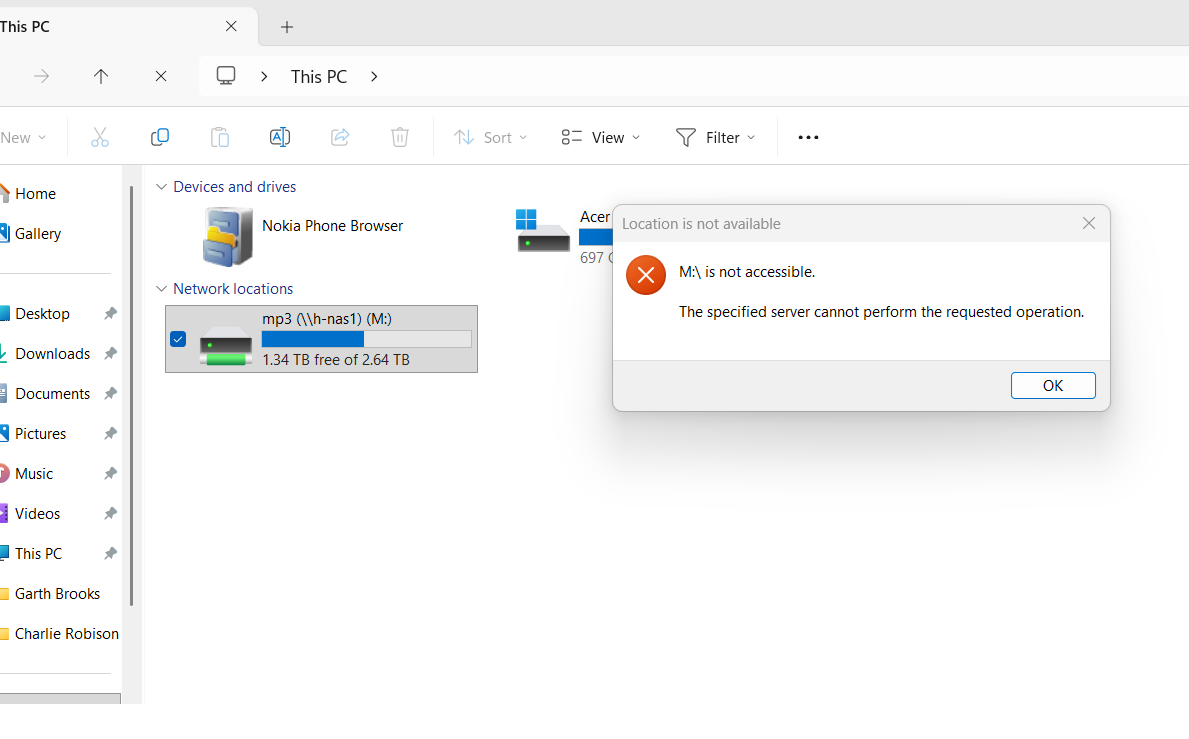Click the Share icon in toolbar

pos(340,138)
